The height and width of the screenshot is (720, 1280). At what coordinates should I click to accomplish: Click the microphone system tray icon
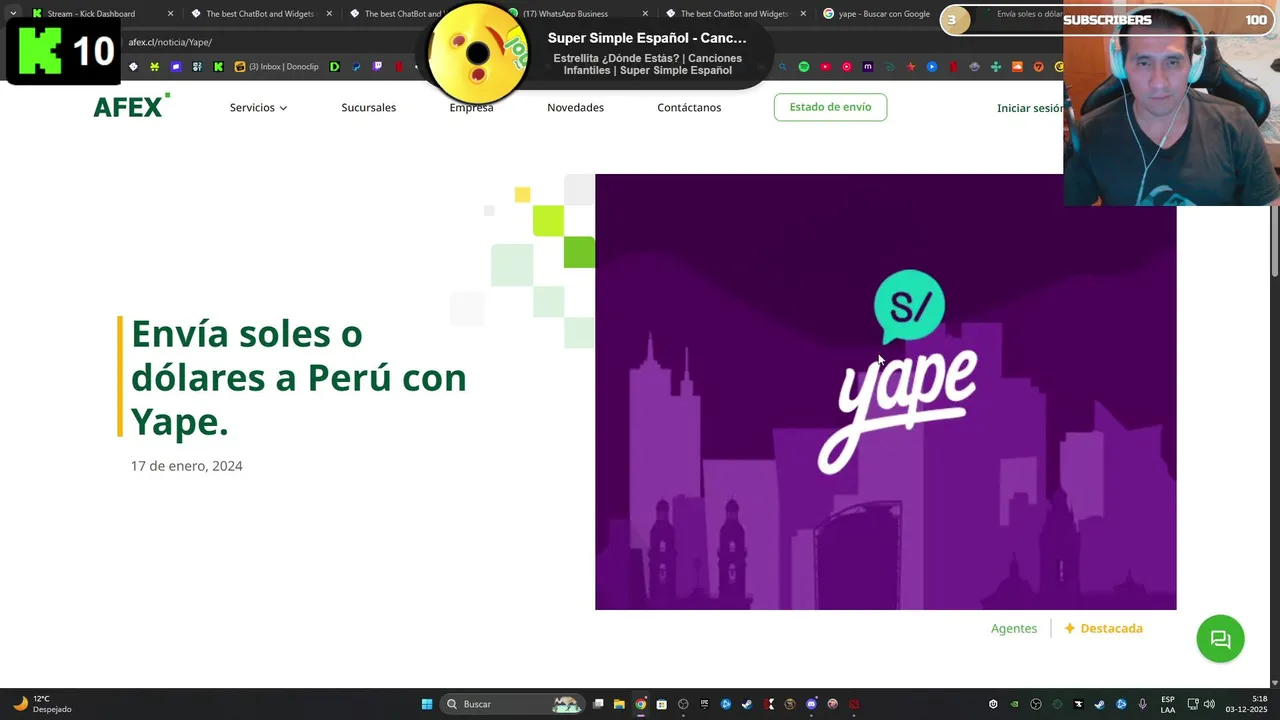1142,704
